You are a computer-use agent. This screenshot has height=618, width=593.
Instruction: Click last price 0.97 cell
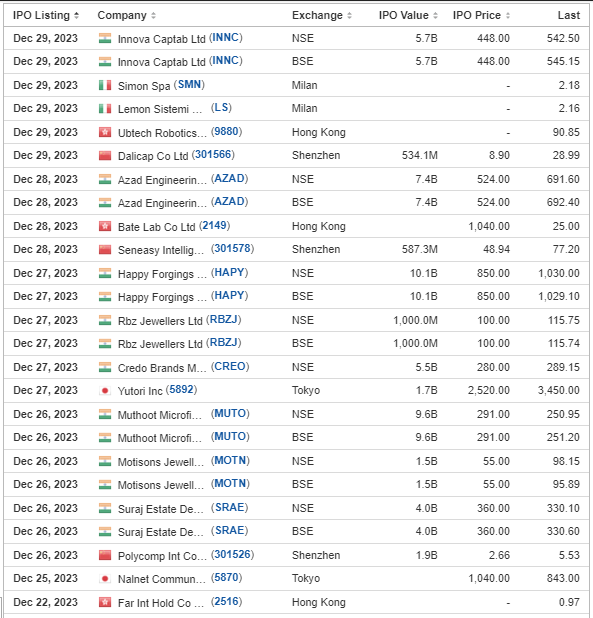tap(569, 602)
